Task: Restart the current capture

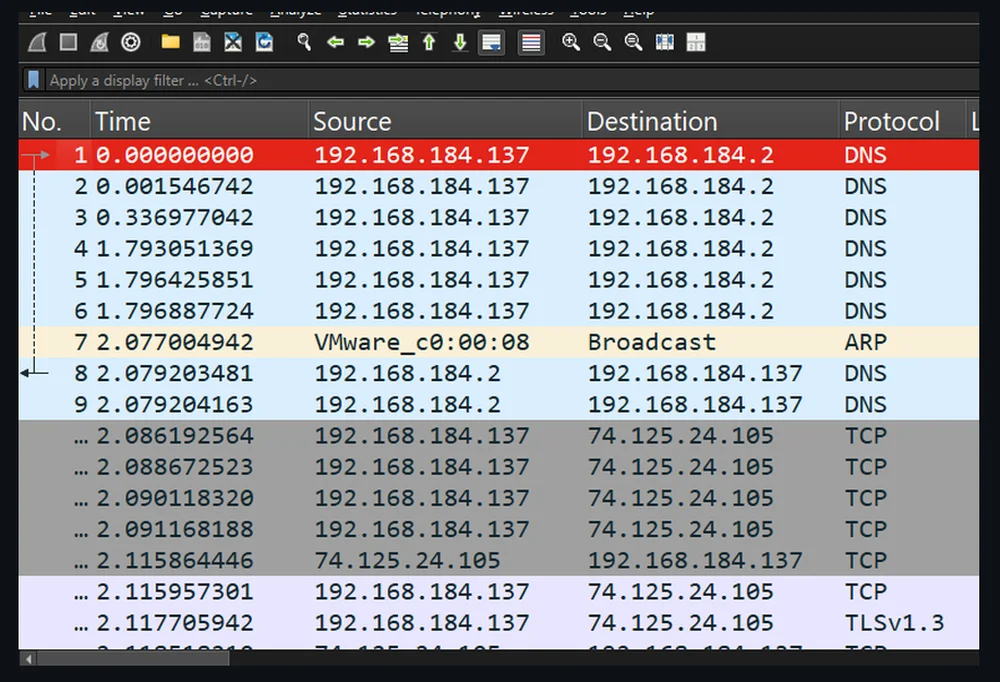Action: (99, 43)
